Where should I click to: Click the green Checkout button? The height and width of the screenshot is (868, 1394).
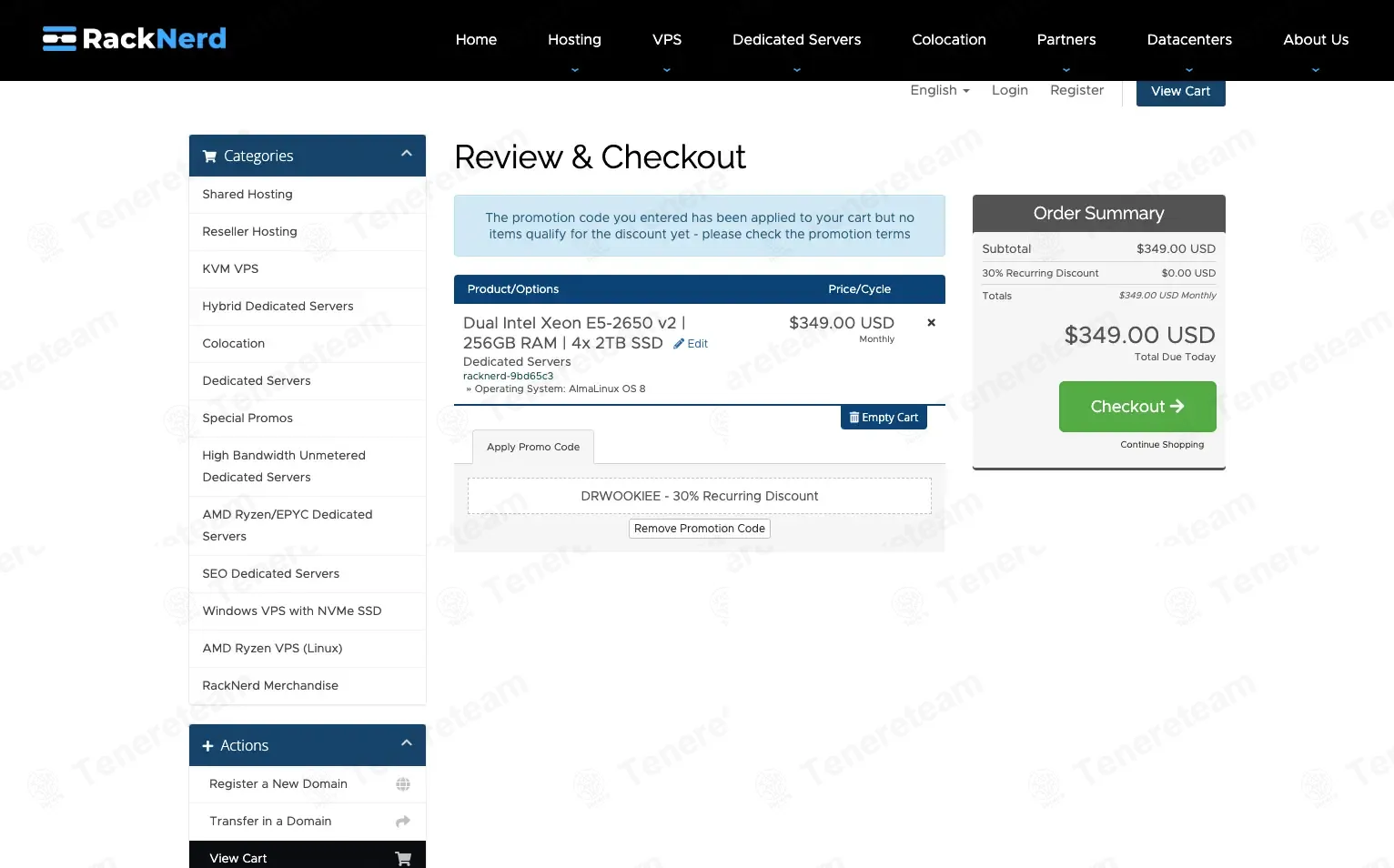tap(1137, 407)
